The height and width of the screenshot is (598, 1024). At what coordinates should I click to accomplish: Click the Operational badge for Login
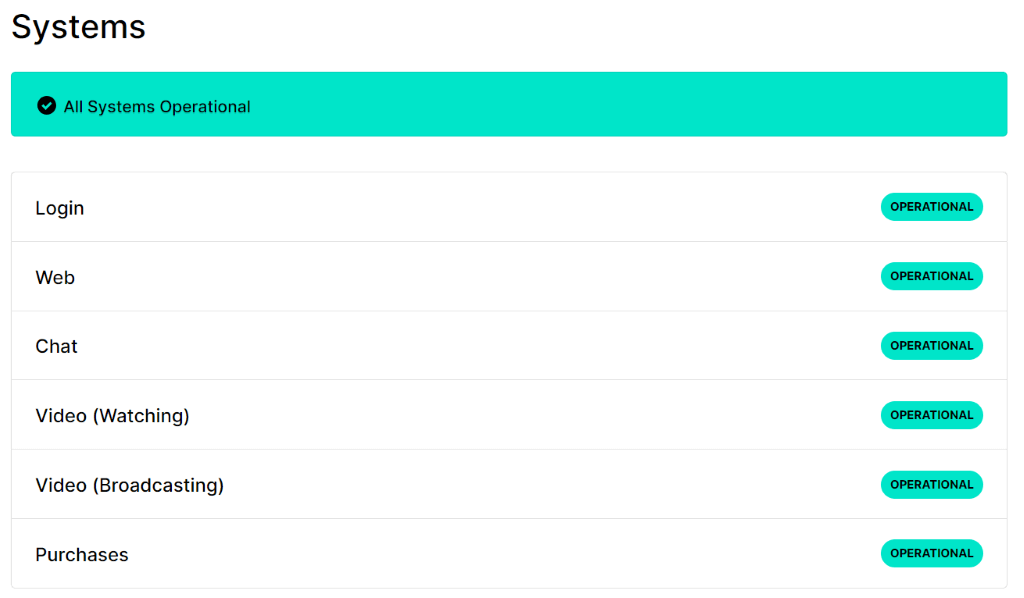click(x=931, y=207)
